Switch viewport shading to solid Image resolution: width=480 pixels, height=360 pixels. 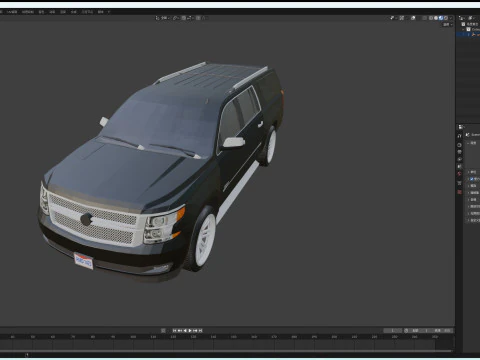coord(436,18)
